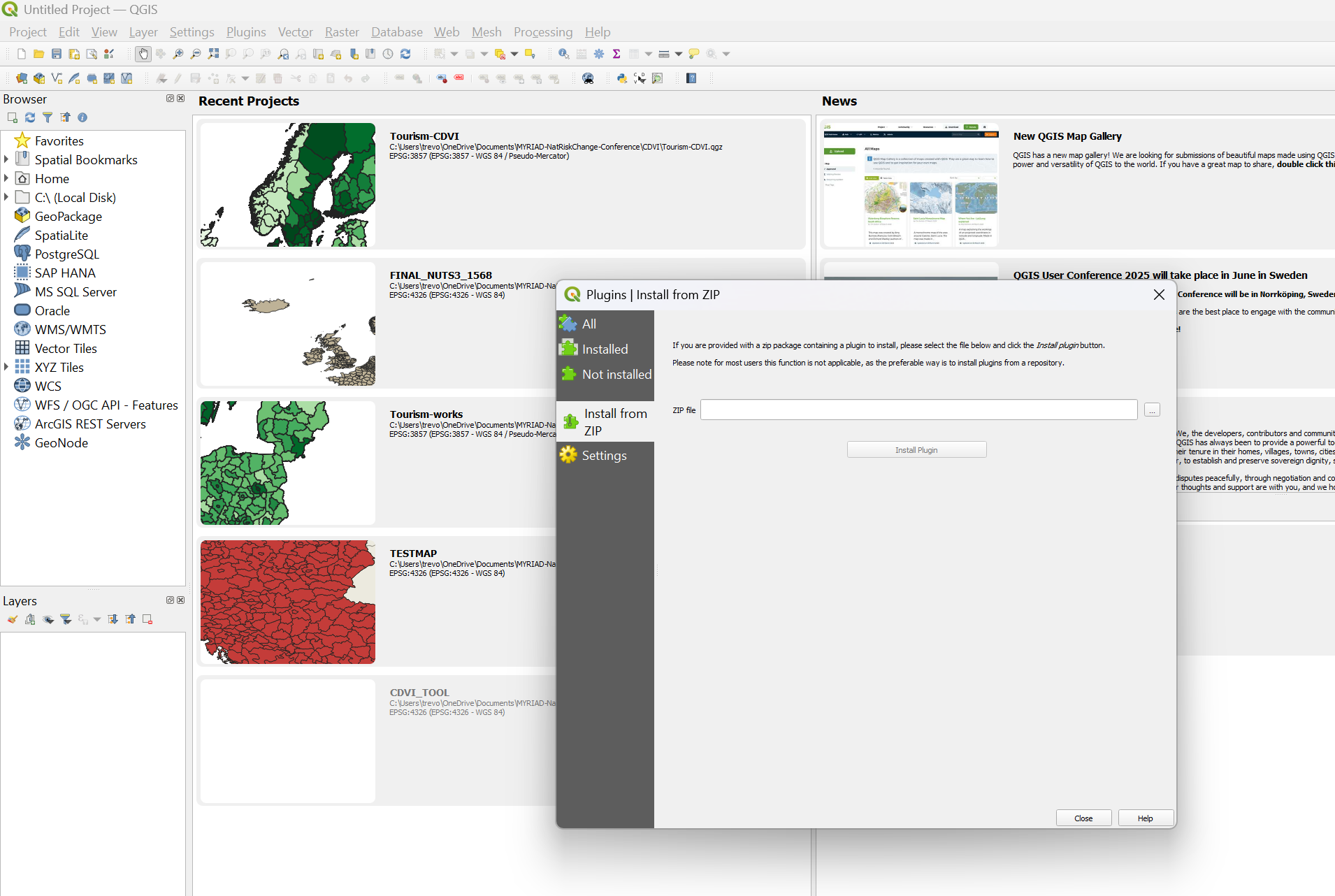Open the Processing Toolbox gear icon

point(599,54)
